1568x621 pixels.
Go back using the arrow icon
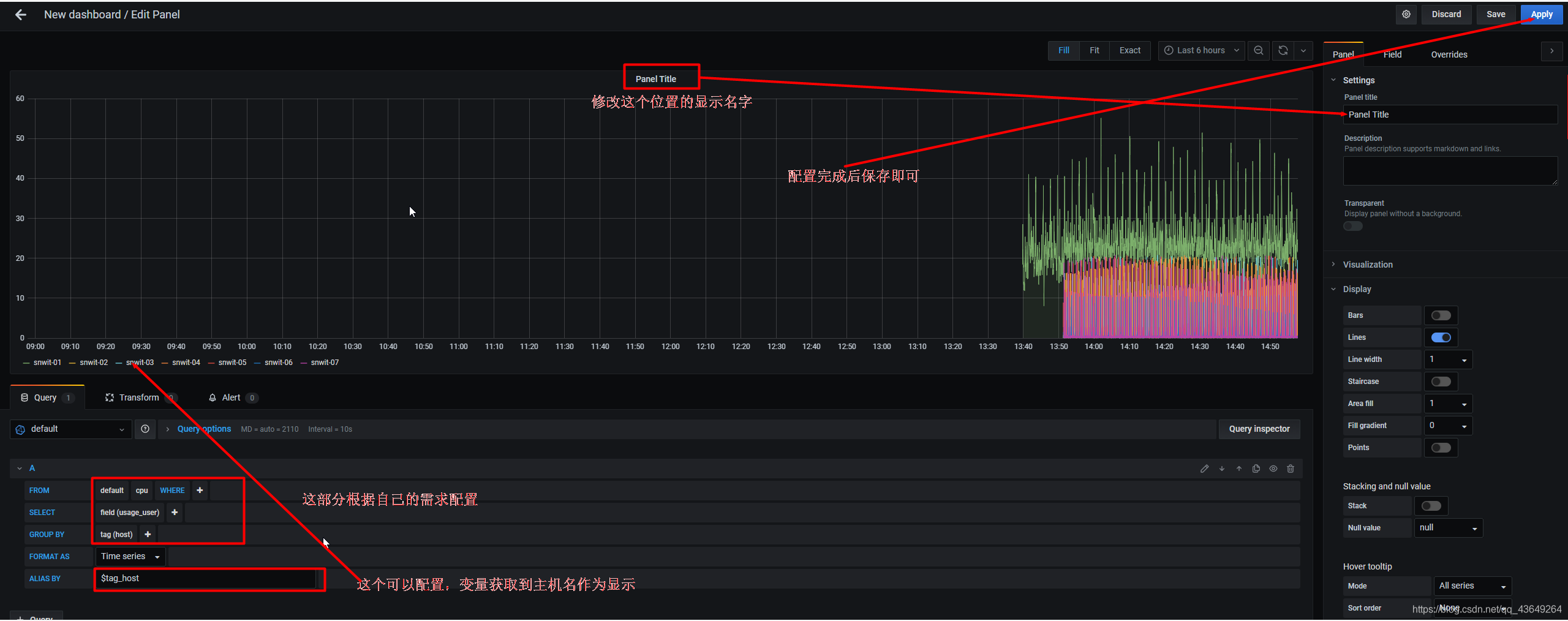point(21,15)
